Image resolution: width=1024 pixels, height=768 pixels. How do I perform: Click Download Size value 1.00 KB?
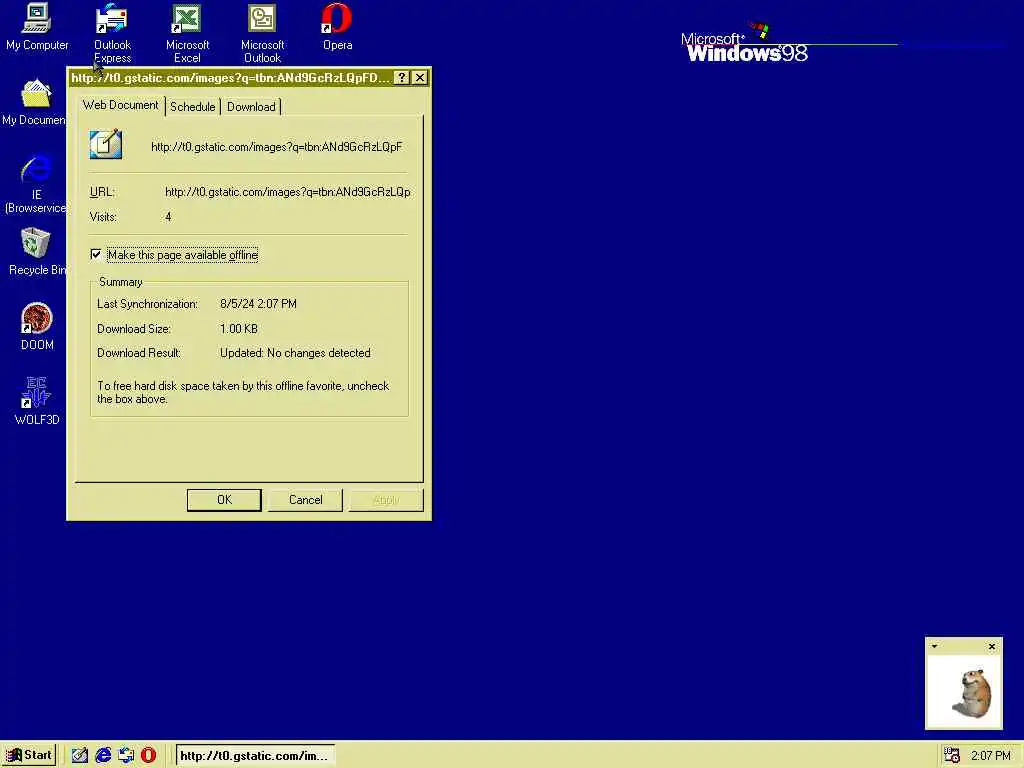tap(238, 328)
